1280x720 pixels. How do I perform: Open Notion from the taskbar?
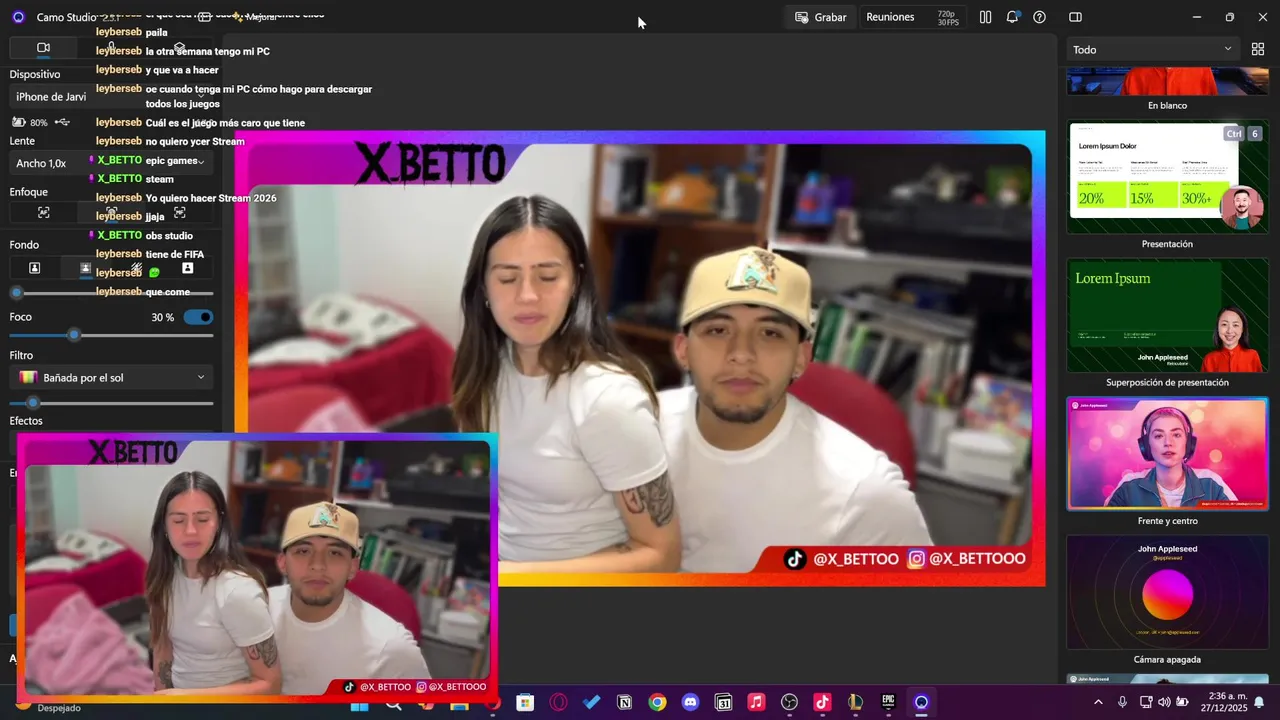click(624, 702)
